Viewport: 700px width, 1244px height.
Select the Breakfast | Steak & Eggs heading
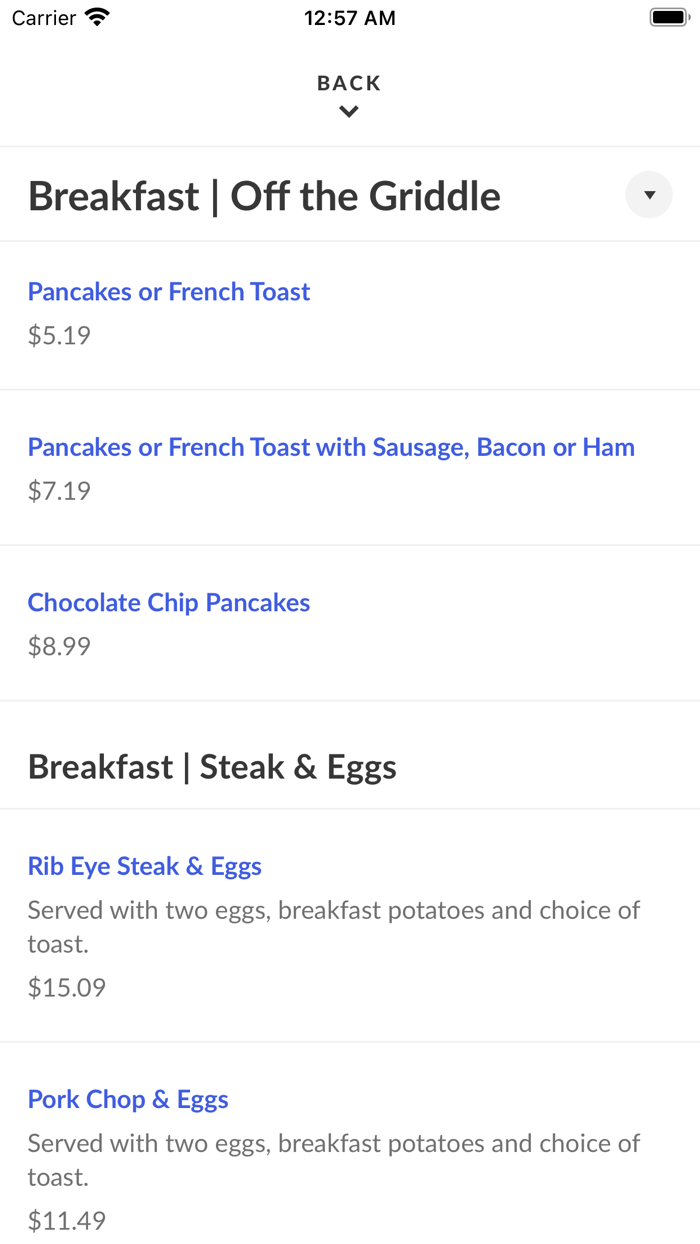click(212, 767)
